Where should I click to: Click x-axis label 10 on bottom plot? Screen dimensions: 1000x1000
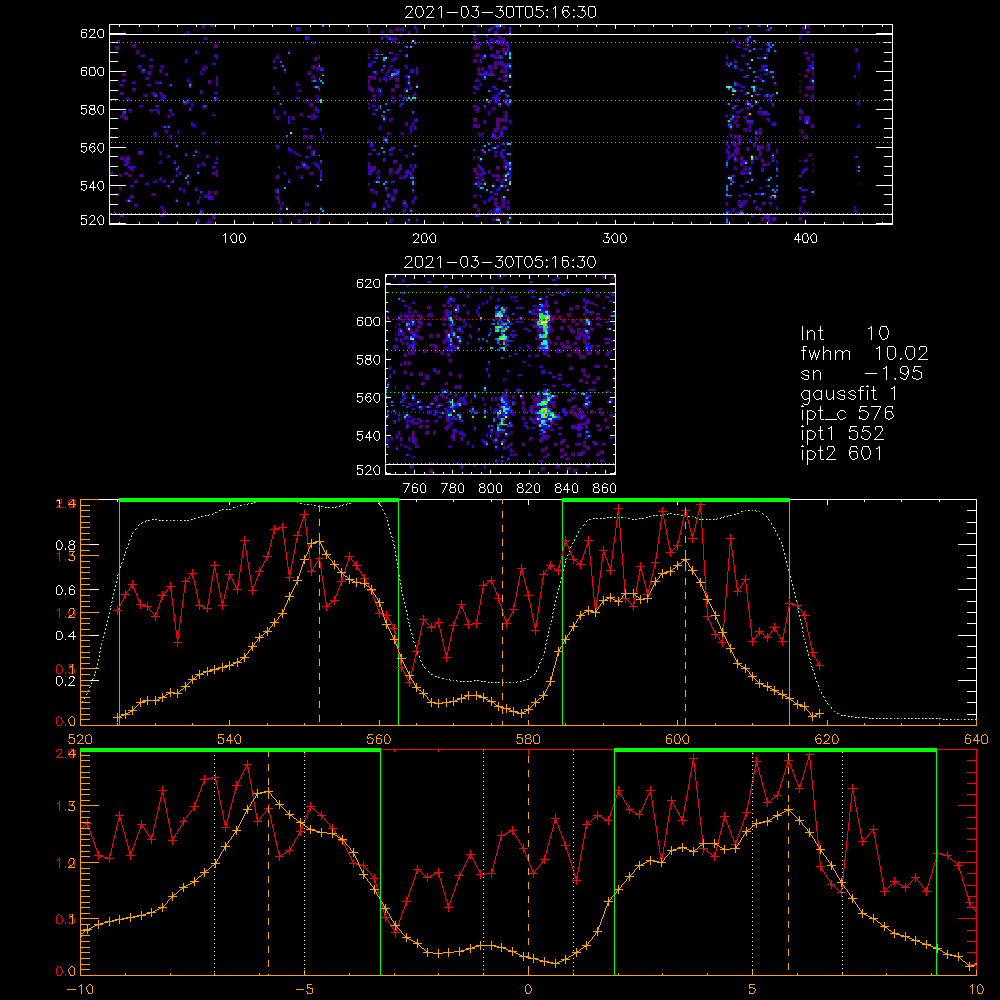pos(976,990)
